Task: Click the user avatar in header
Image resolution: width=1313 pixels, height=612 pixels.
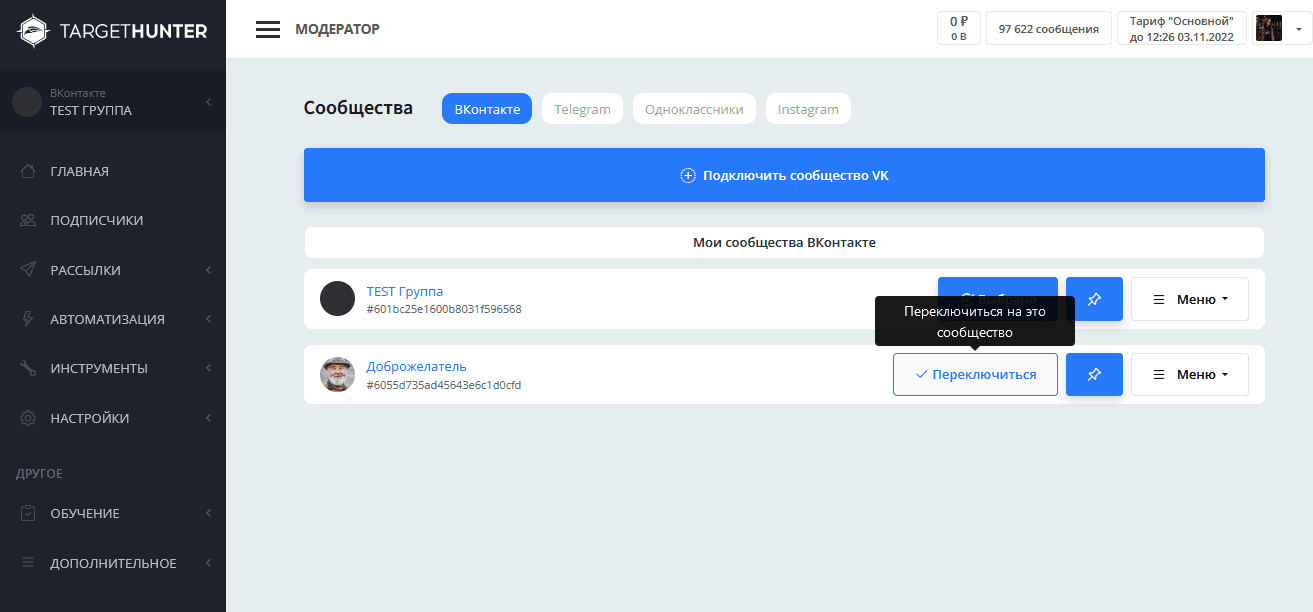Action: click(x=1269, y=29)
